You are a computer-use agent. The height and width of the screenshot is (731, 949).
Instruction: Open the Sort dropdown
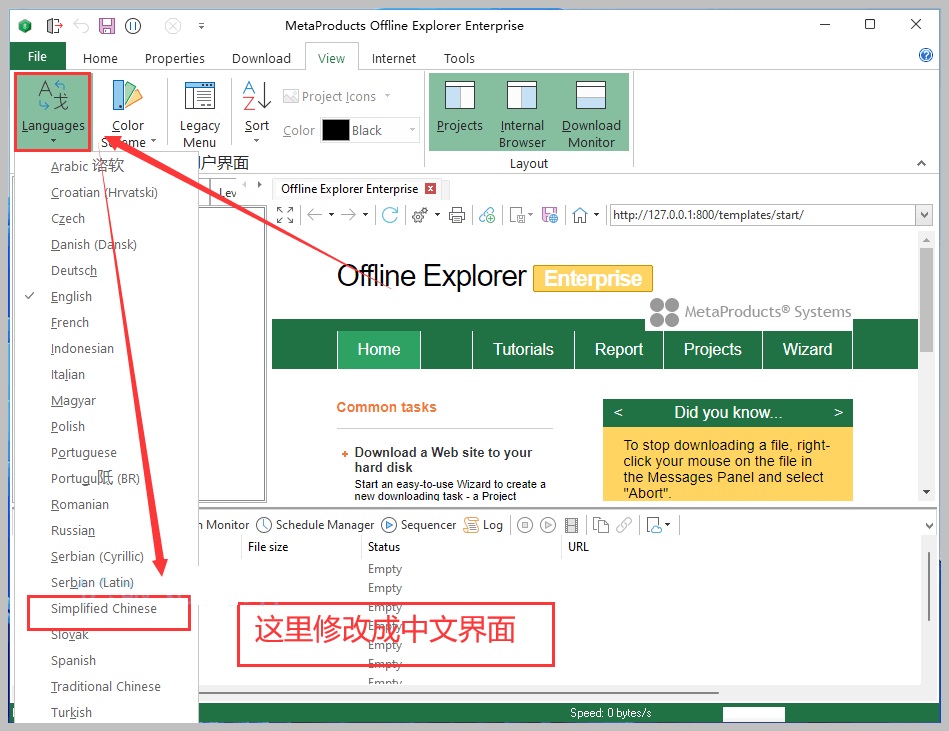[x=257, y=112]
